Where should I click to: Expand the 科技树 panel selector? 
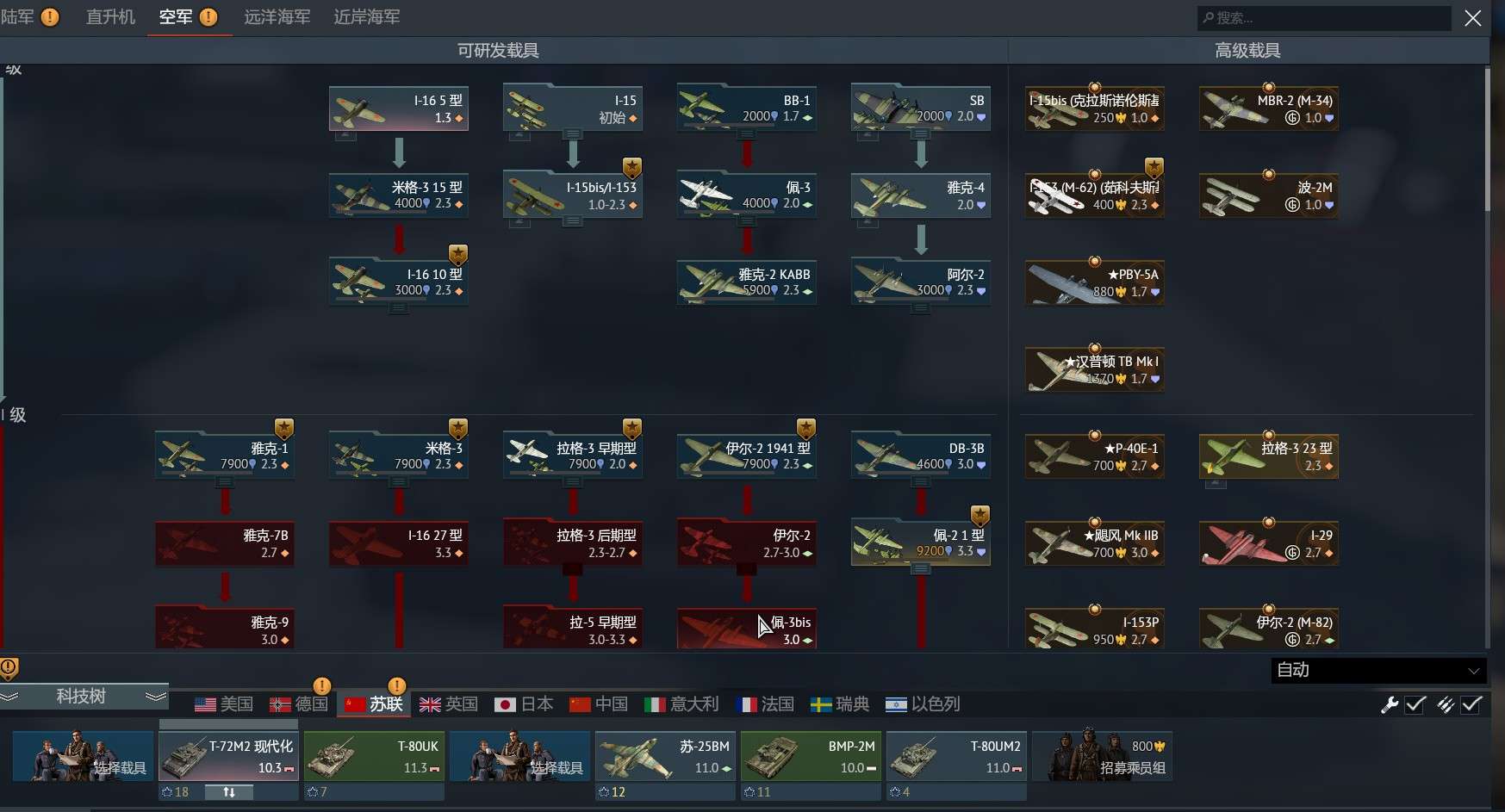84,697
